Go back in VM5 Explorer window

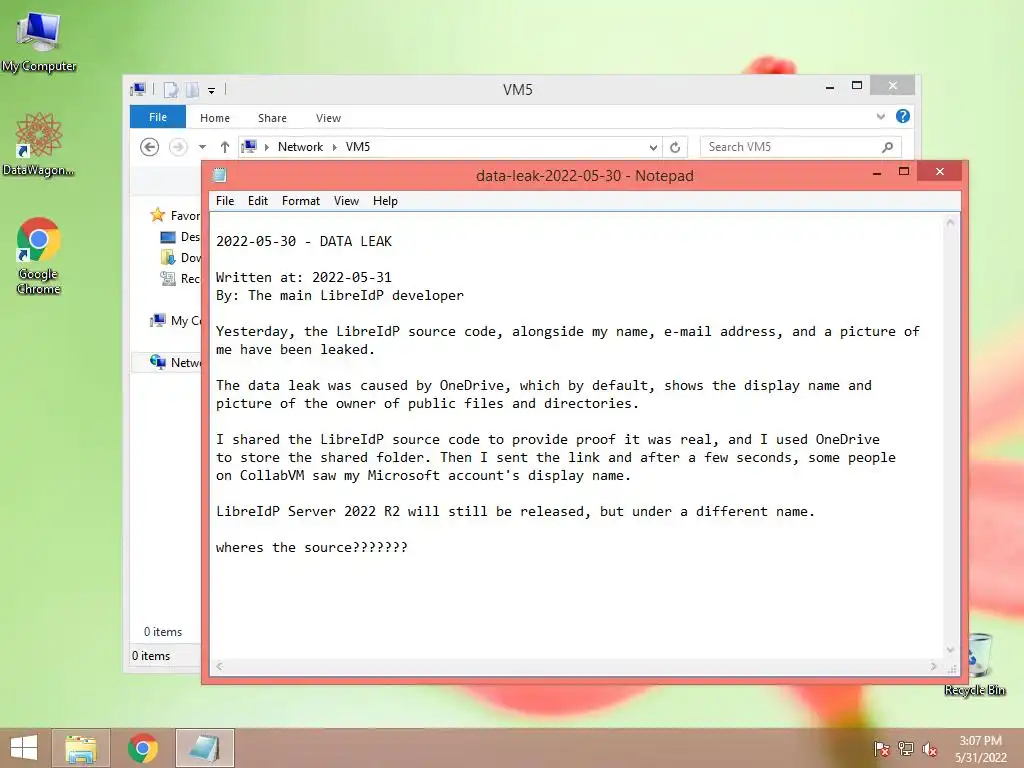point(150,147)
